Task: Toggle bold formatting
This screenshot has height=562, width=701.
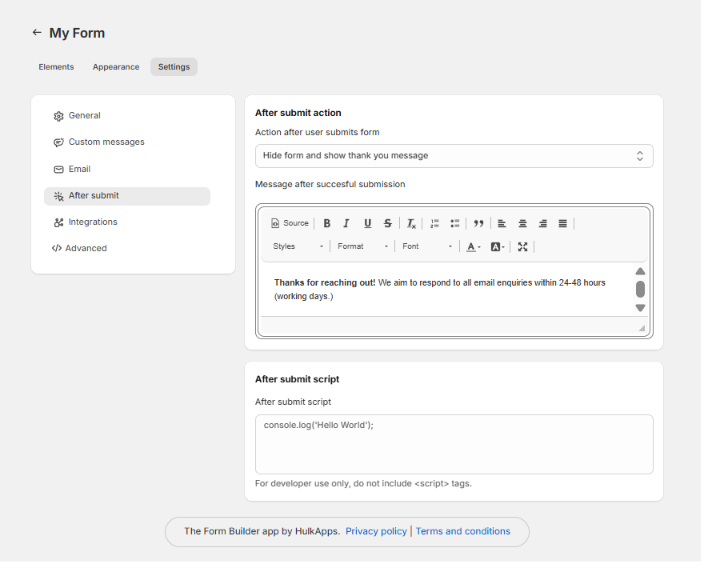Action: click(x=327, y=223)
